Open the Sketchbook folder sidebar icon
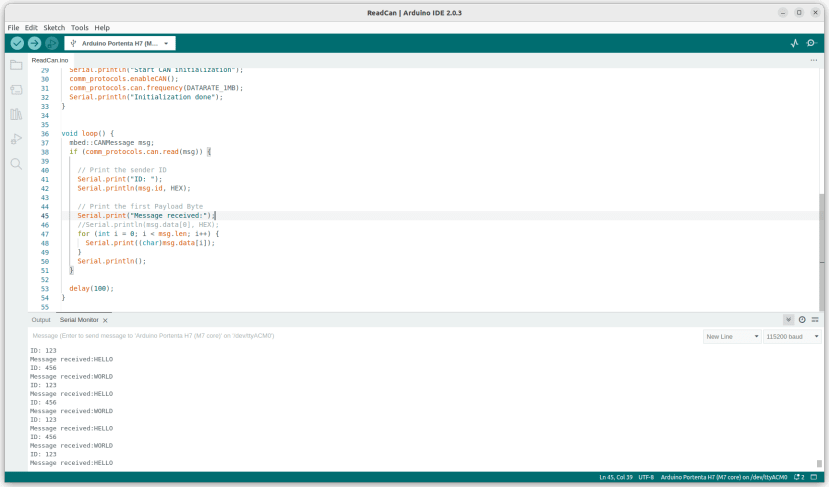This screenshot has width=829, height=487. coord(16,65)
